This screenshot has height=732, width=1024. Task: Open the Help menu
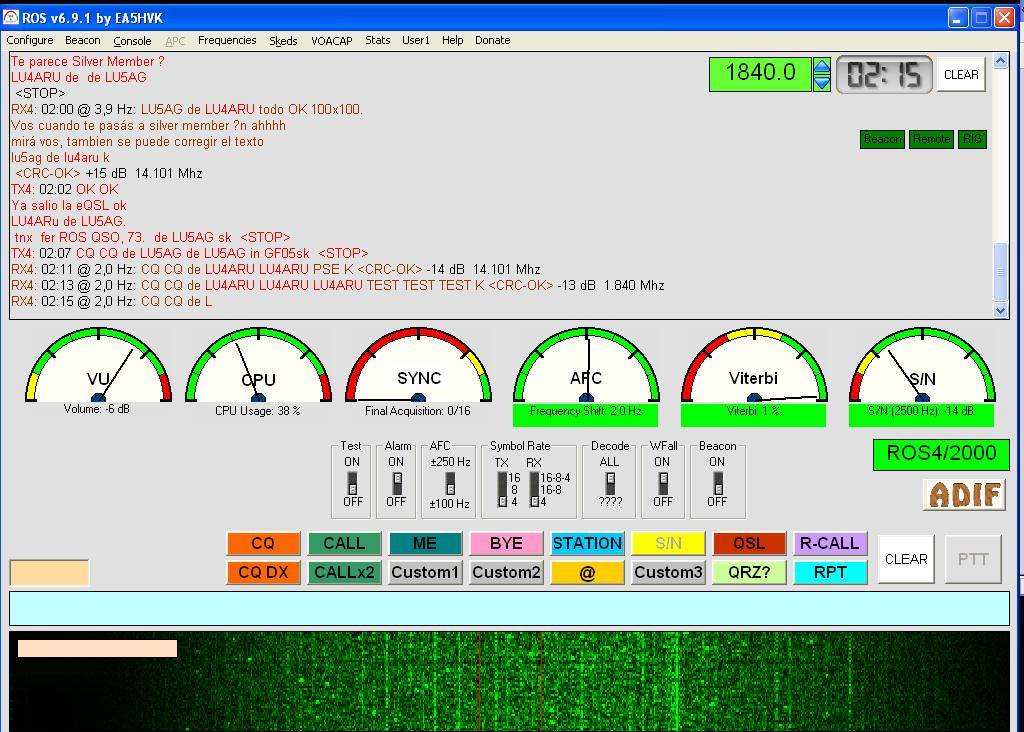(x=453, y=40)
